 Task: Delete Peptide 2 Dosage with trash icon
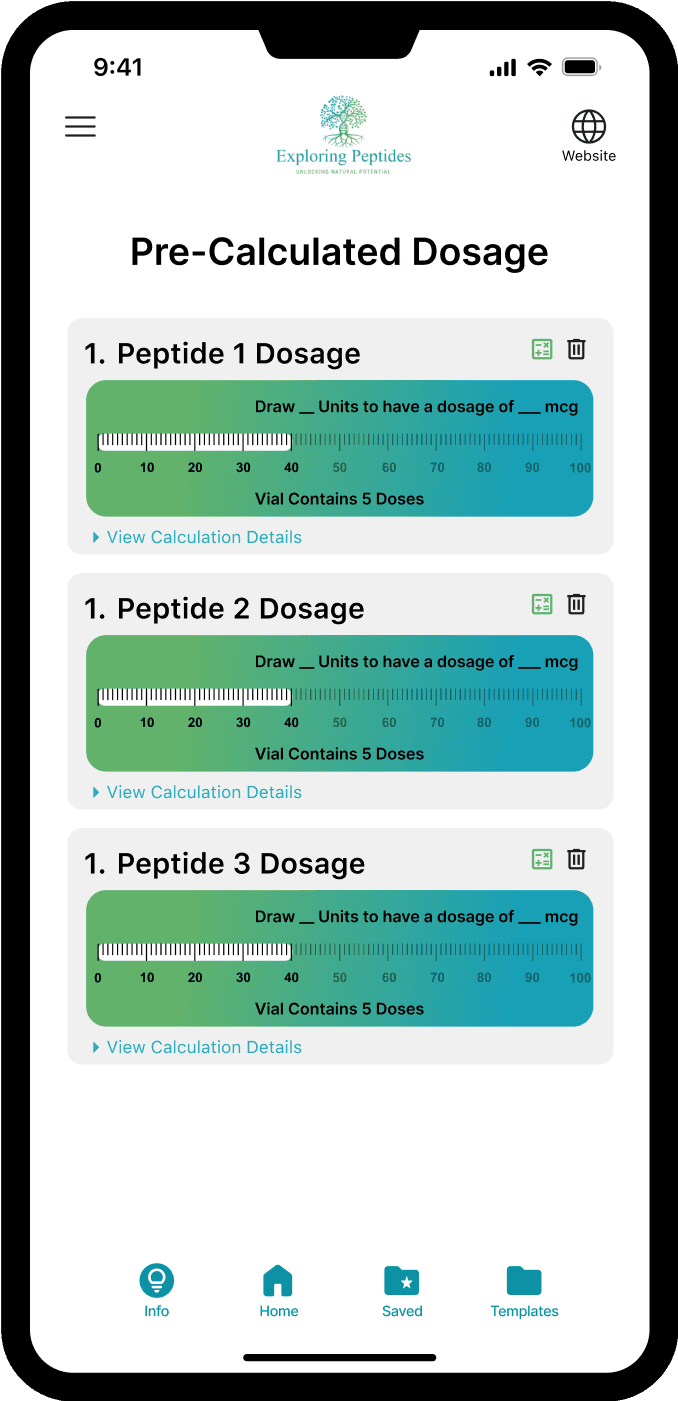point(576,604)
